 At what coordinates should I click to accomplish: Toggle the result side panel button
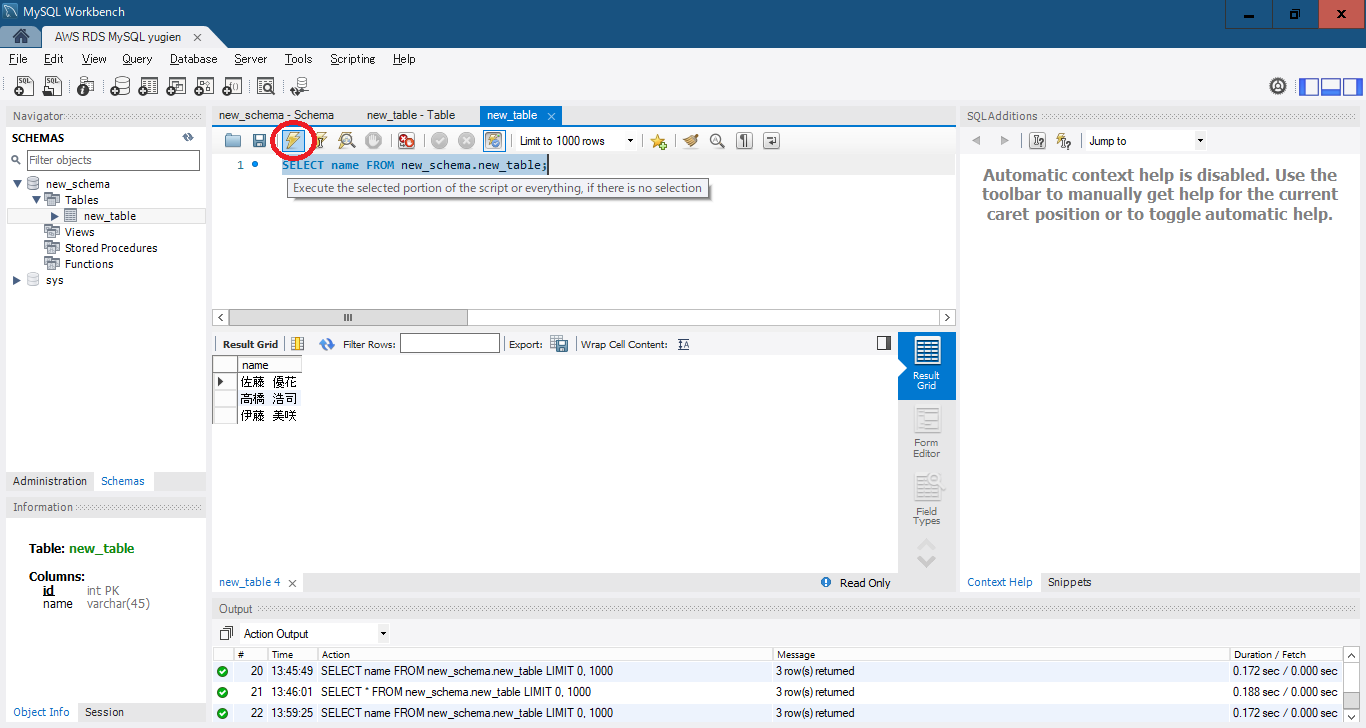point(883,343)
